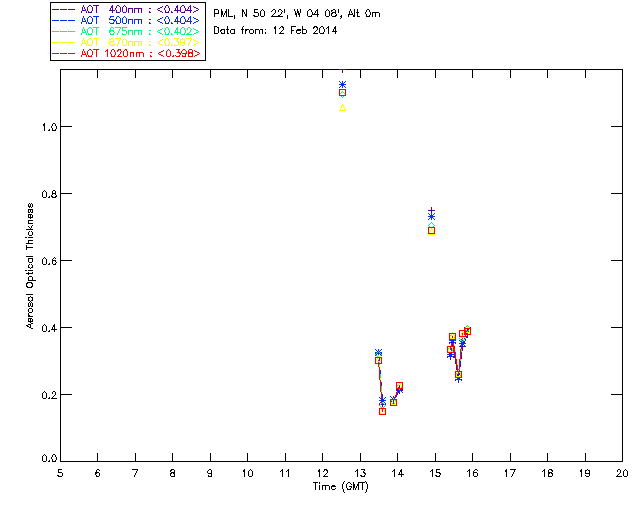
Task: Click the x-axis tick label 14
Action: click(398, 473)
